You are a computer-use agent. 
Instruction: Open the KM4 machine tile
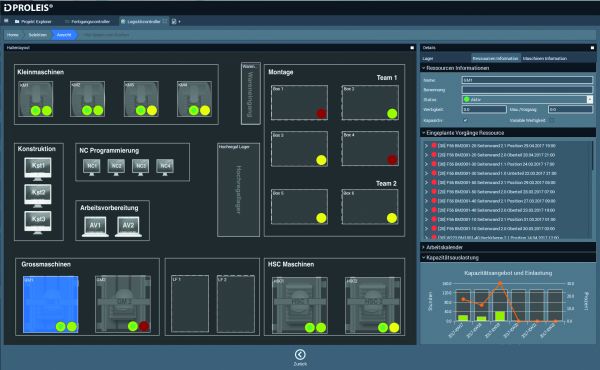coord(194,99)
